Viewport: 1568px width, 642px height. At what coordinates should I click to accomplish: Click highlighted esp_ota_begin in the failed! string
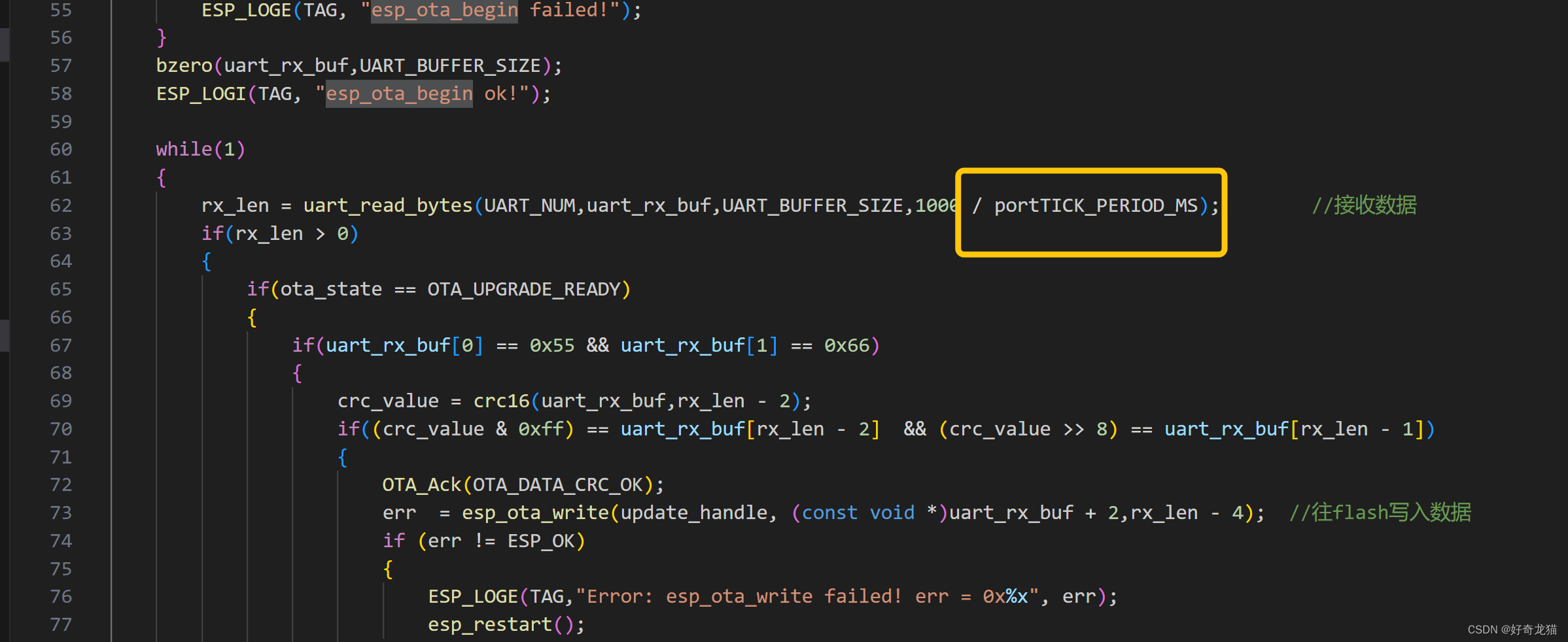point(444,10)
